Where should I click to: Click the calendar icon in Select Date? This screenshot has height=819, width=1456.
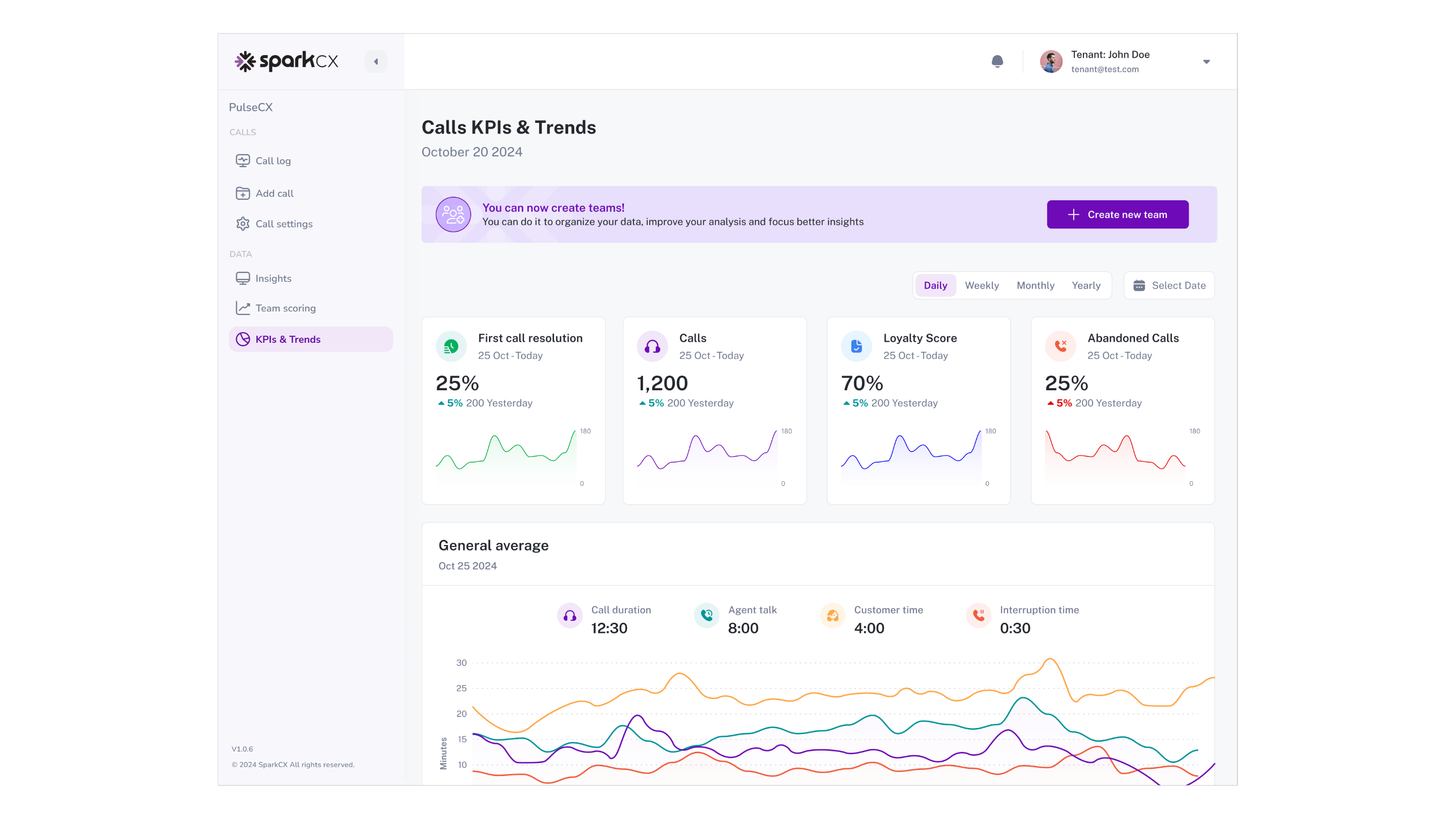[1139, 286]
